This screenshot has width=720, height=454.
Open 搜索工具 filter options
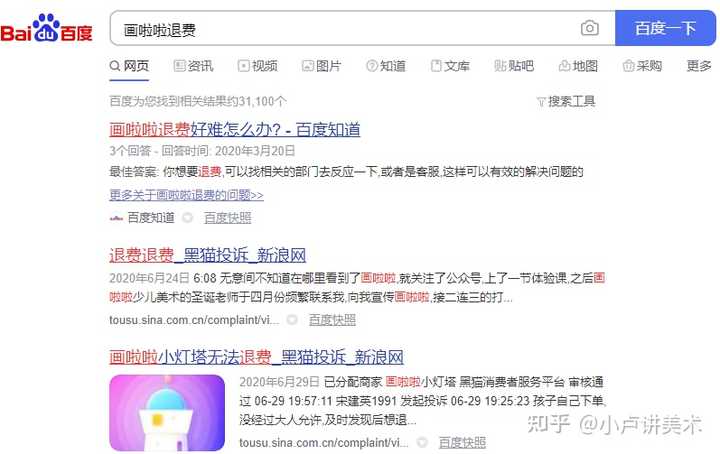point(566,101)
